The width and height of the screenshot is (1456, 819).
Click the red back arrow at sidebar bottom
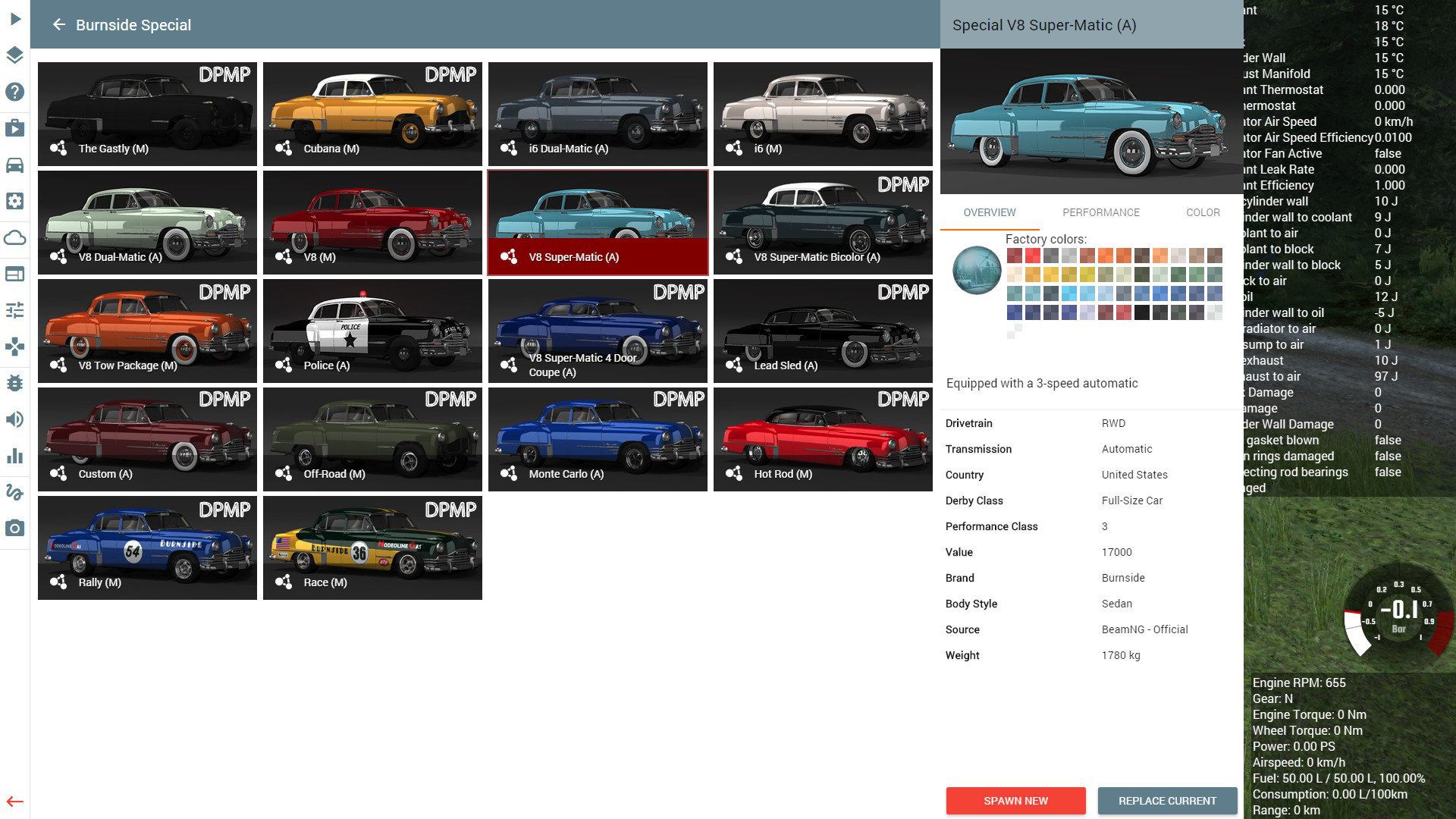pyautogui.click(x=15, y=802)
